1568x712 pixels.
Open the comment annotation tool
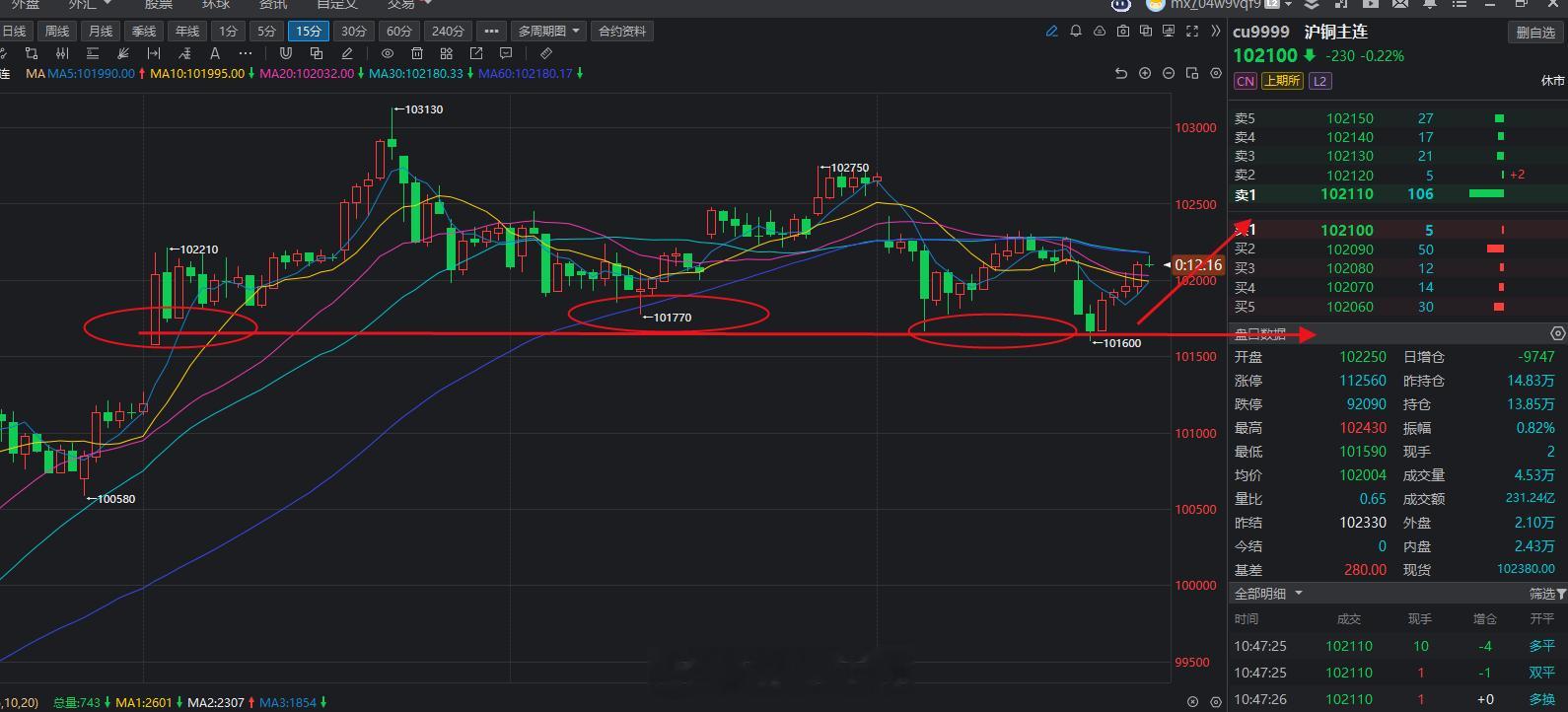click(x=506, y=53)
